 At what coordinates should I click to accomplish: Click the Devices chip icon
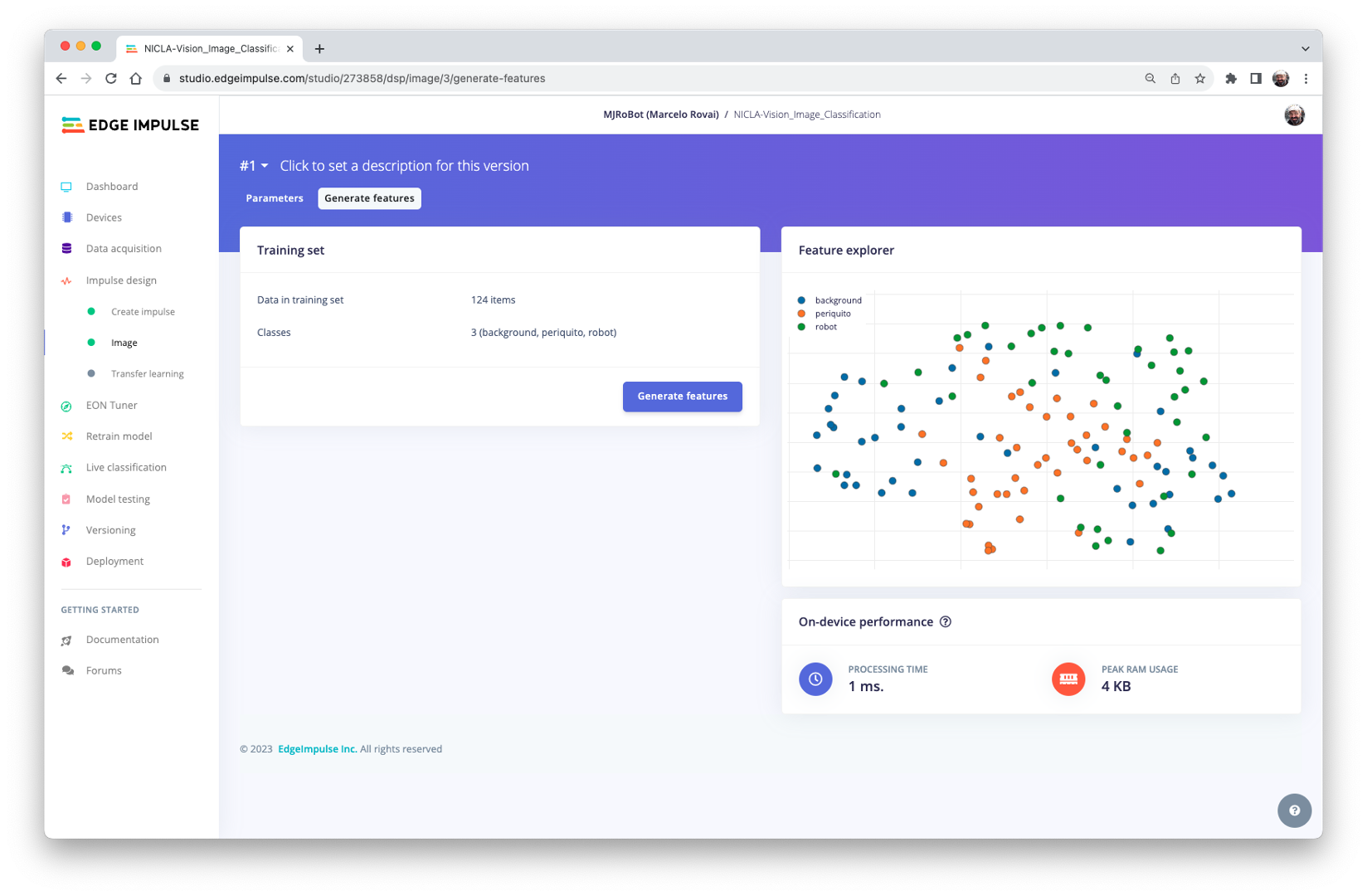point(66,217)
